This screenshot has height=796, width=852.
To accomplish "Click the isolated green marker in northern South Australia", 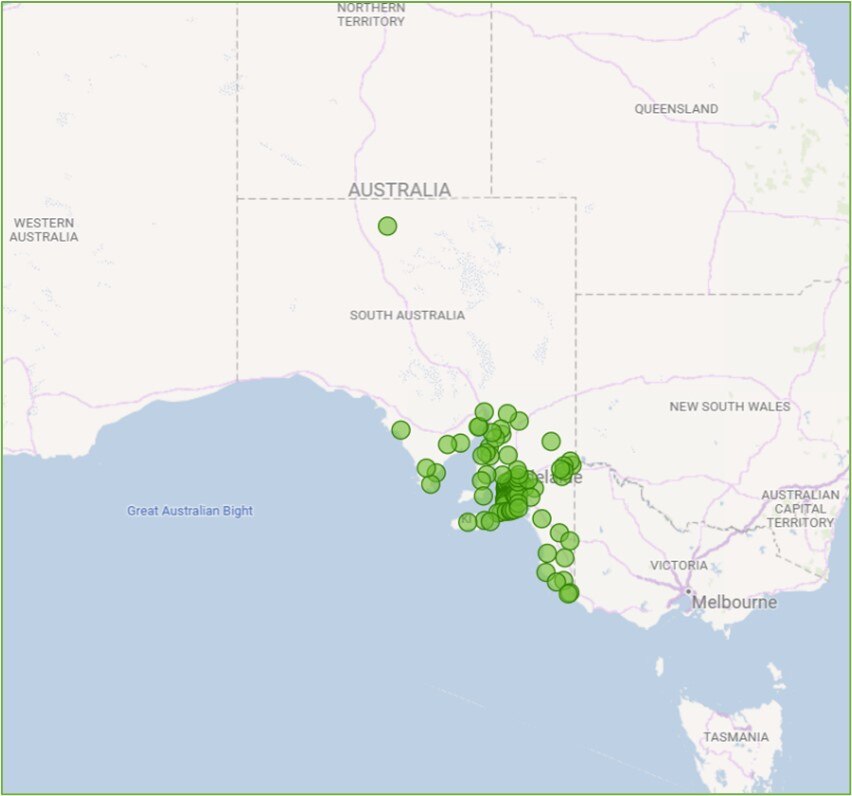I will coord(387,226).
